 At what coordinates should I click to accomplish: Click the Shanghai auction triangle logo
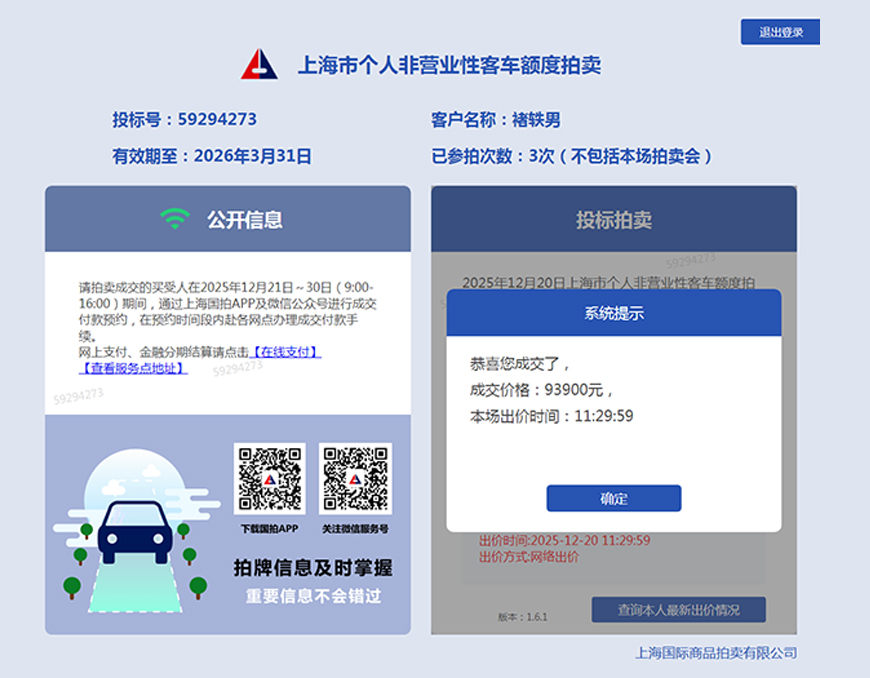click(x=258, y=65)
